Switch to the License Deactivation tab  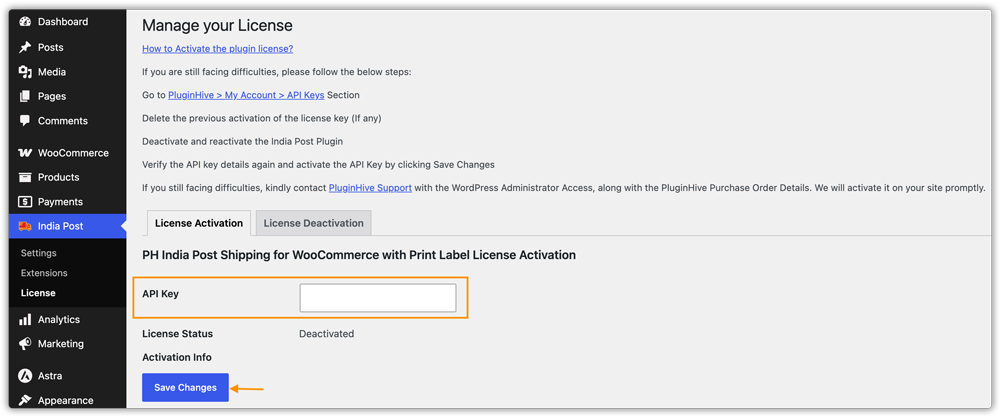314,223
